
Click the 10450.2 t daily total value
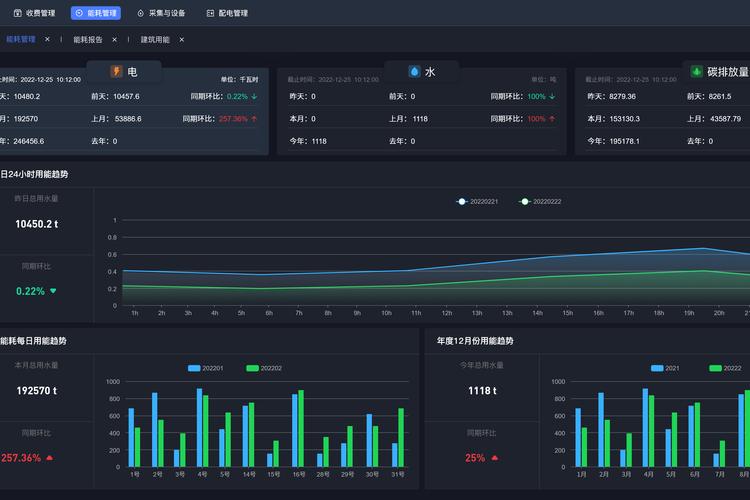point(36,224)
